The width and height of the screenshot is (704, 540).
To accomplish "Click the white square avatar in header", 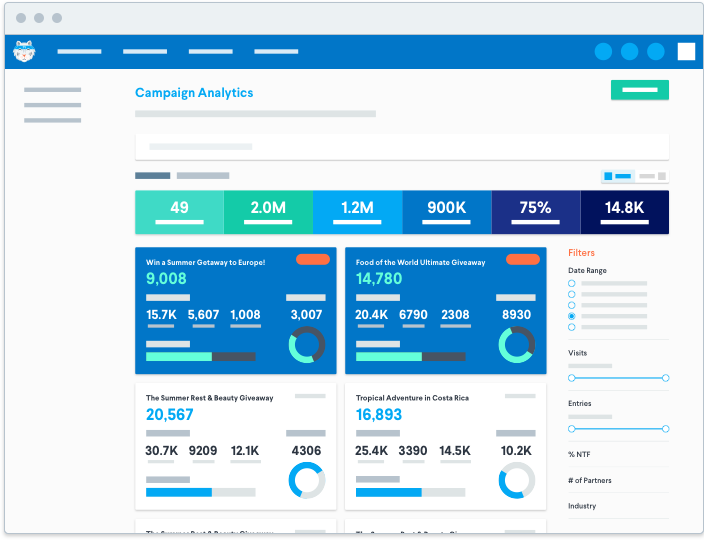I will pos(686,51).
